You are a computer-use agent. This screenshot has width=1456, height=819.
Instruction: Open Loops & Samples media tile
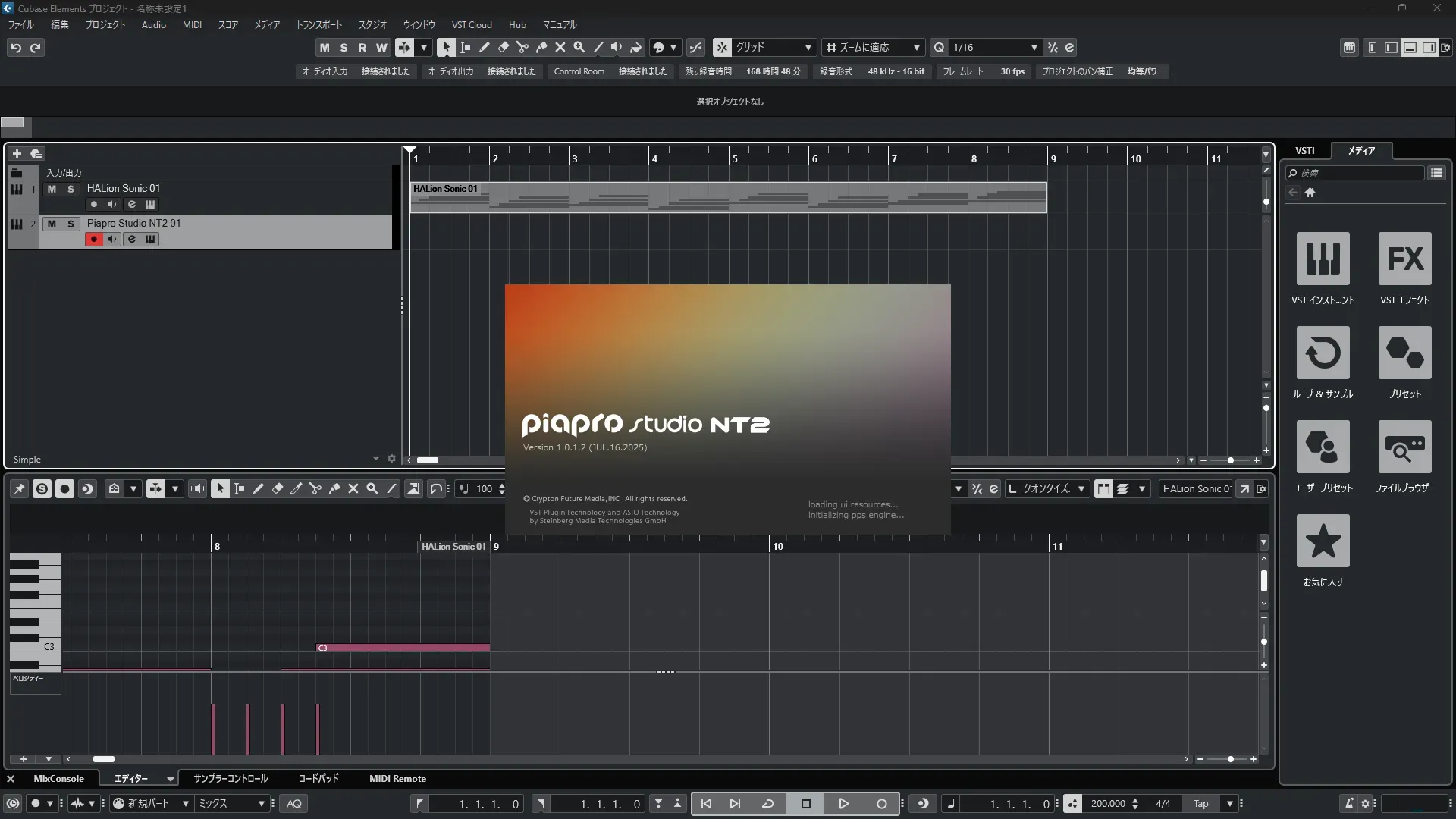1323,353
